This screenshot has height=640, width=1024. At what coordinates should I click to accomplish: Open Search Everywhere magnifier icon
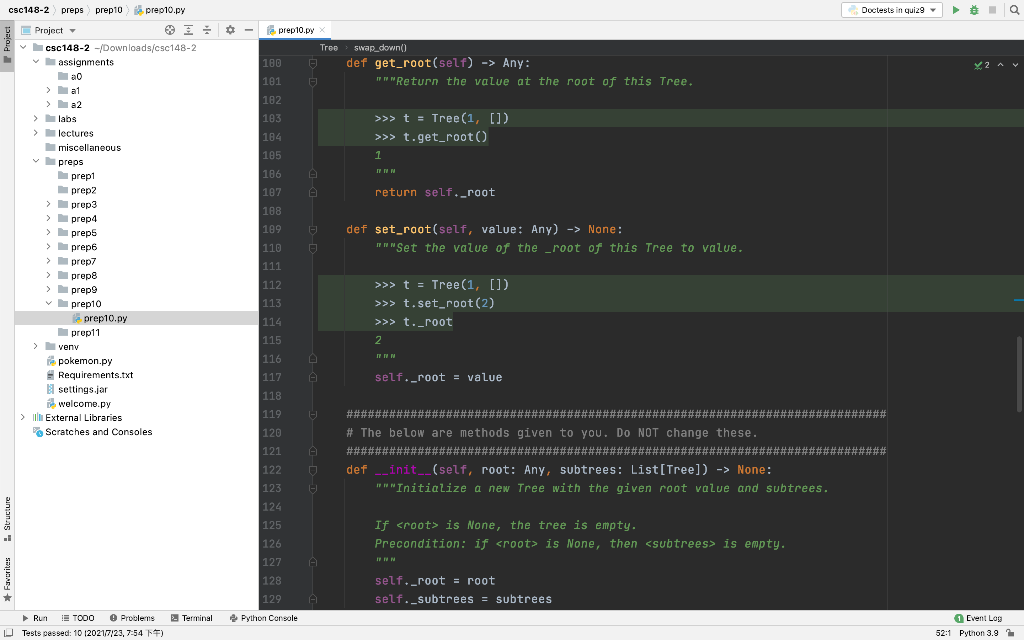point(1015,10)
